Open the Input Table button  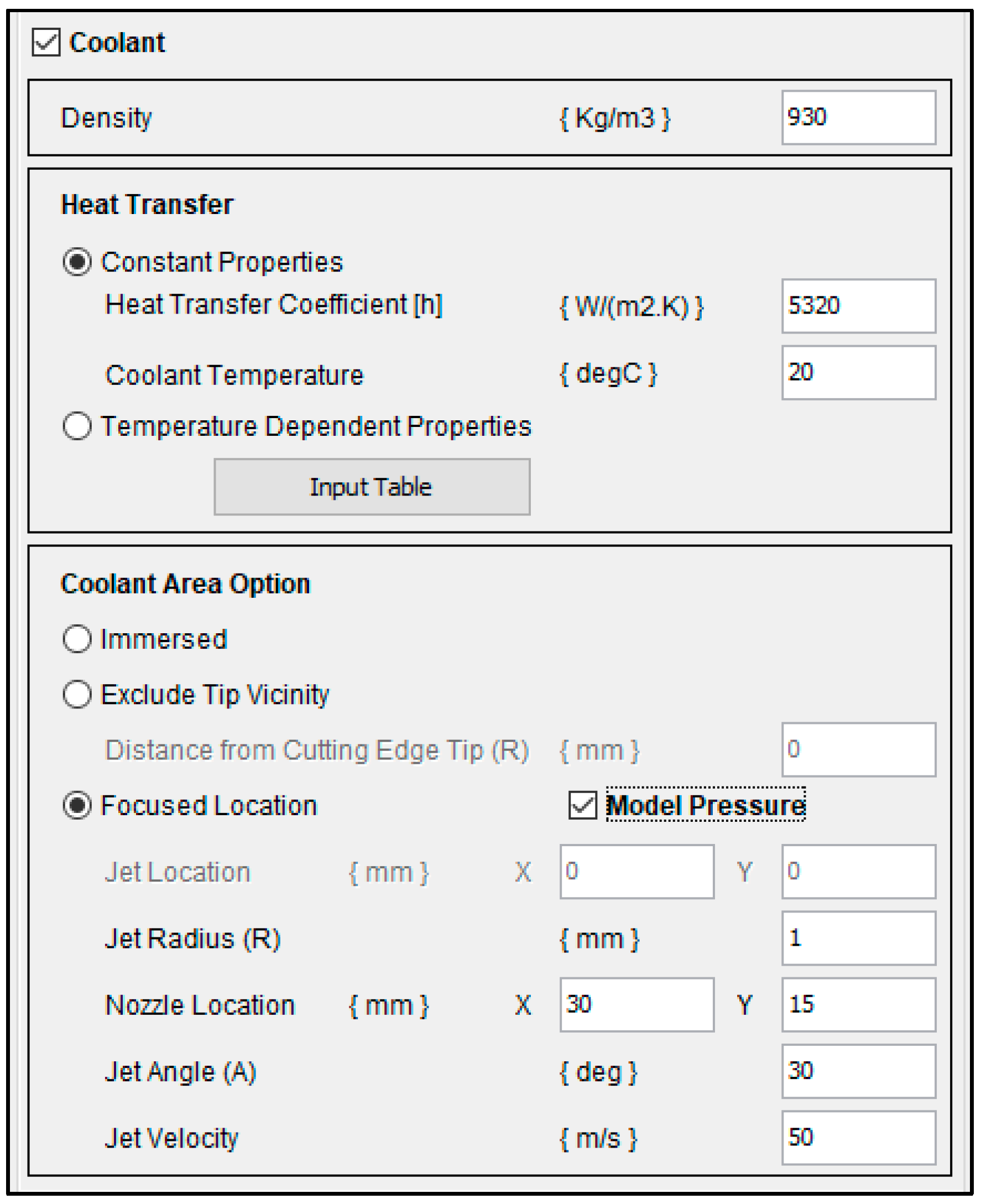pos(372,487)
